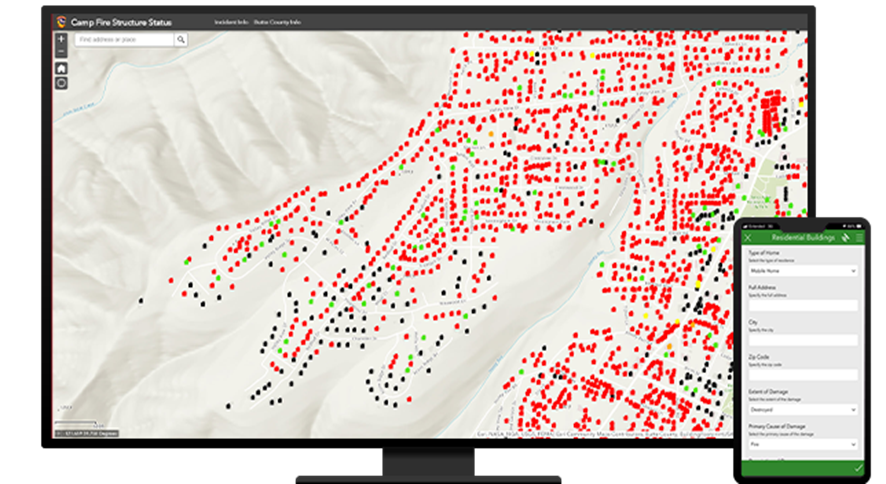Submit the form with the checkmark
Viewport: 886px width, 484px height.
click(x=858, y=468)
